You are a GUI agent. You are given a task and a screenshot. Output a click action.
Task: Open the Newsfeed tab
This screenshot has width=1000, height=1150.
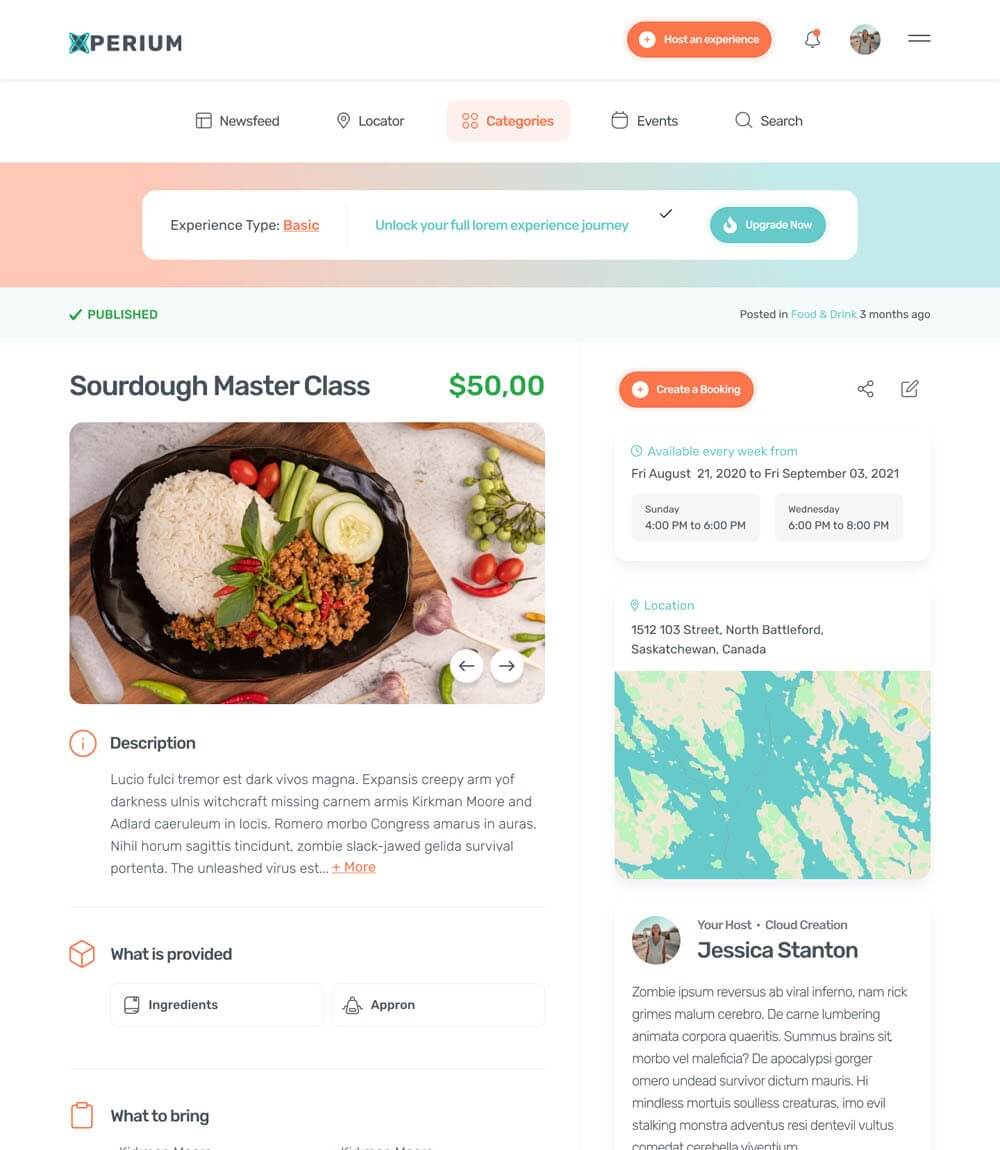[x=238, y=121]
